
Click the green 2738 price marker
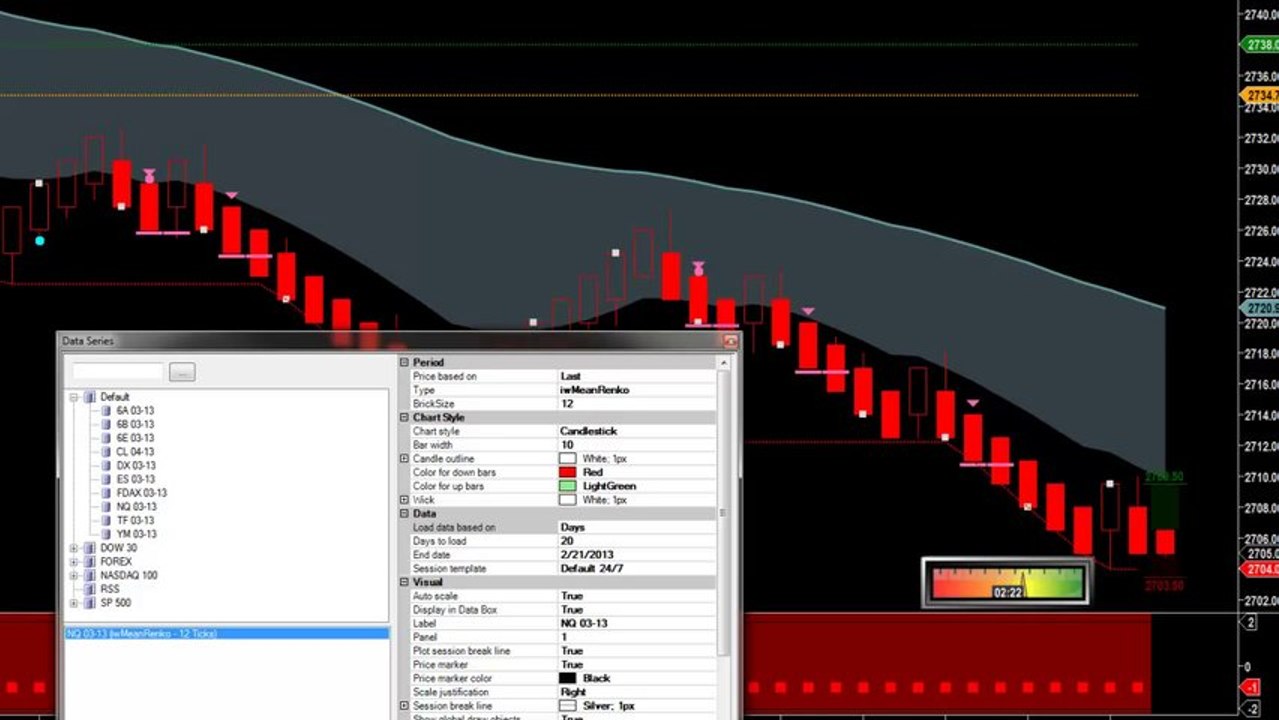click(1259, 44)
